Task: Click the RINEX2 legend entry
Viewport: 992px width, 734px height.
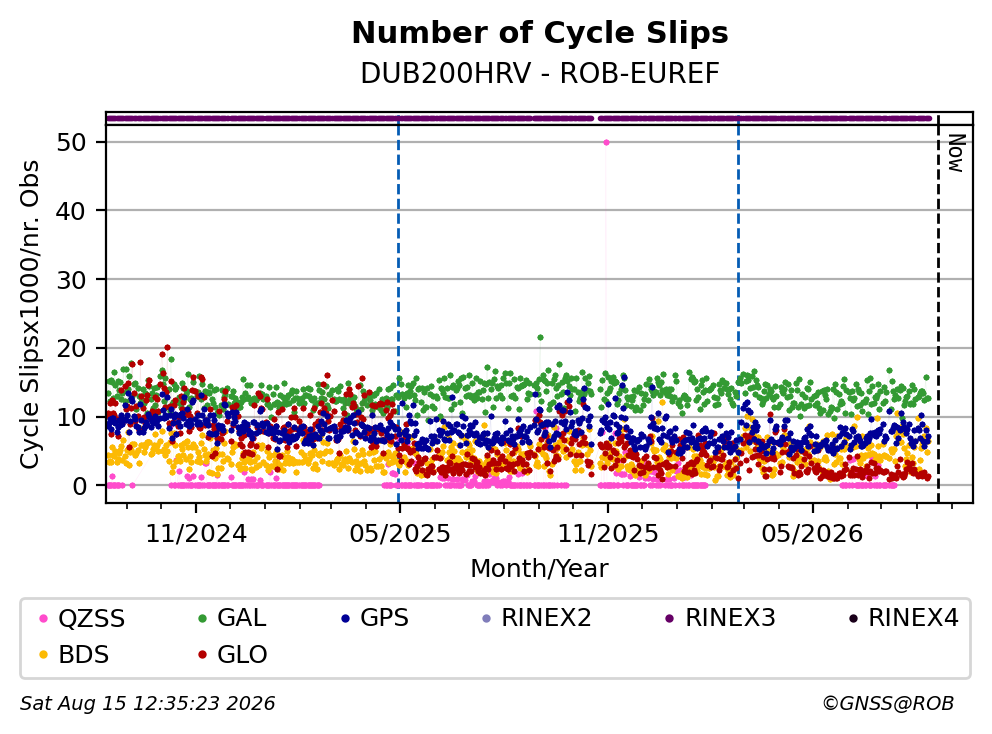Action: click(x=536, y=618)
